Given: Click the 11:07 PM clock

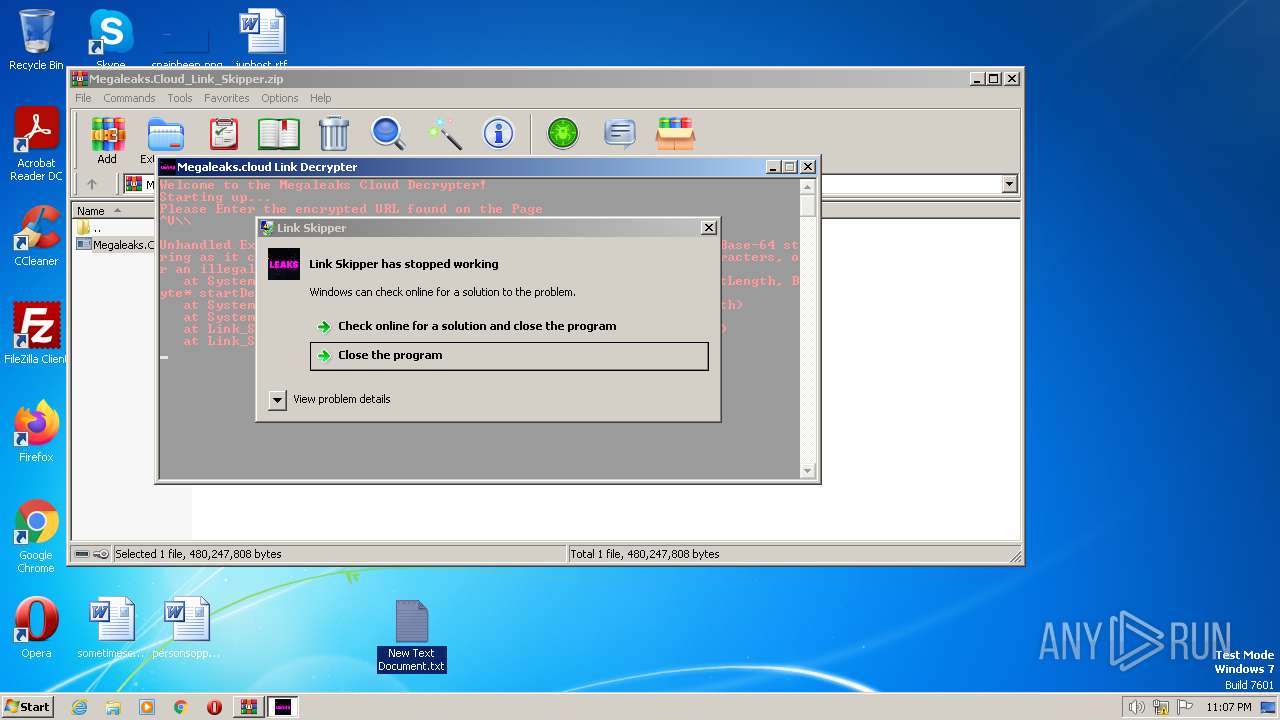Looking at the screenshot, I should [1228, 707].
